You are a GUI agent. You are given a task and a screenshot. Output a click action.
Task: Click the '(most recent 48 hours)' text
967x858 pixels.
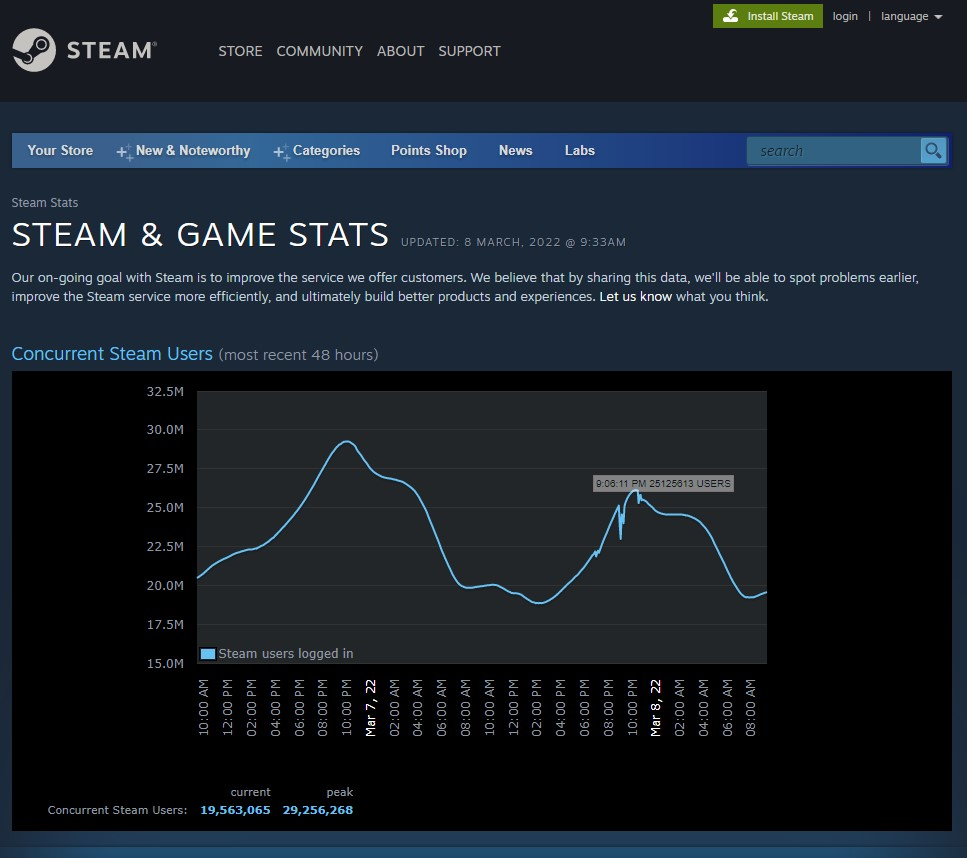pos(298,355)
